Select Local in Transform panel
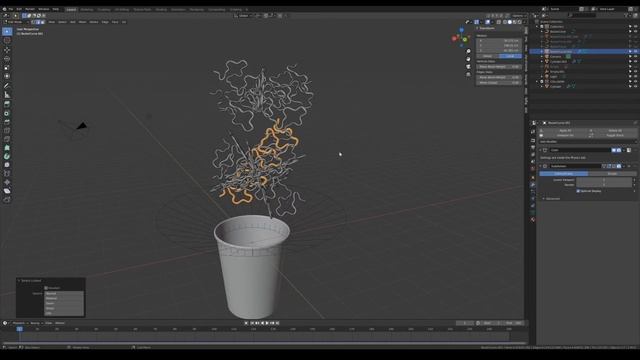Viewport: 640px width, 360px height. coord(510,56)
